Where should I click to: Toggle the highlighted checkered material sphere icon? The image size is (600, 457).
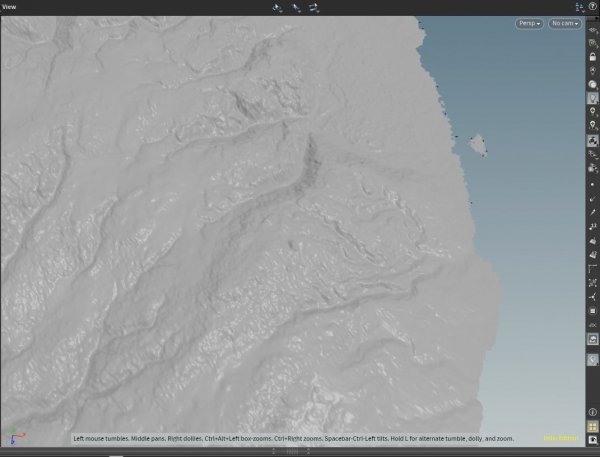(x=592, y=140)
